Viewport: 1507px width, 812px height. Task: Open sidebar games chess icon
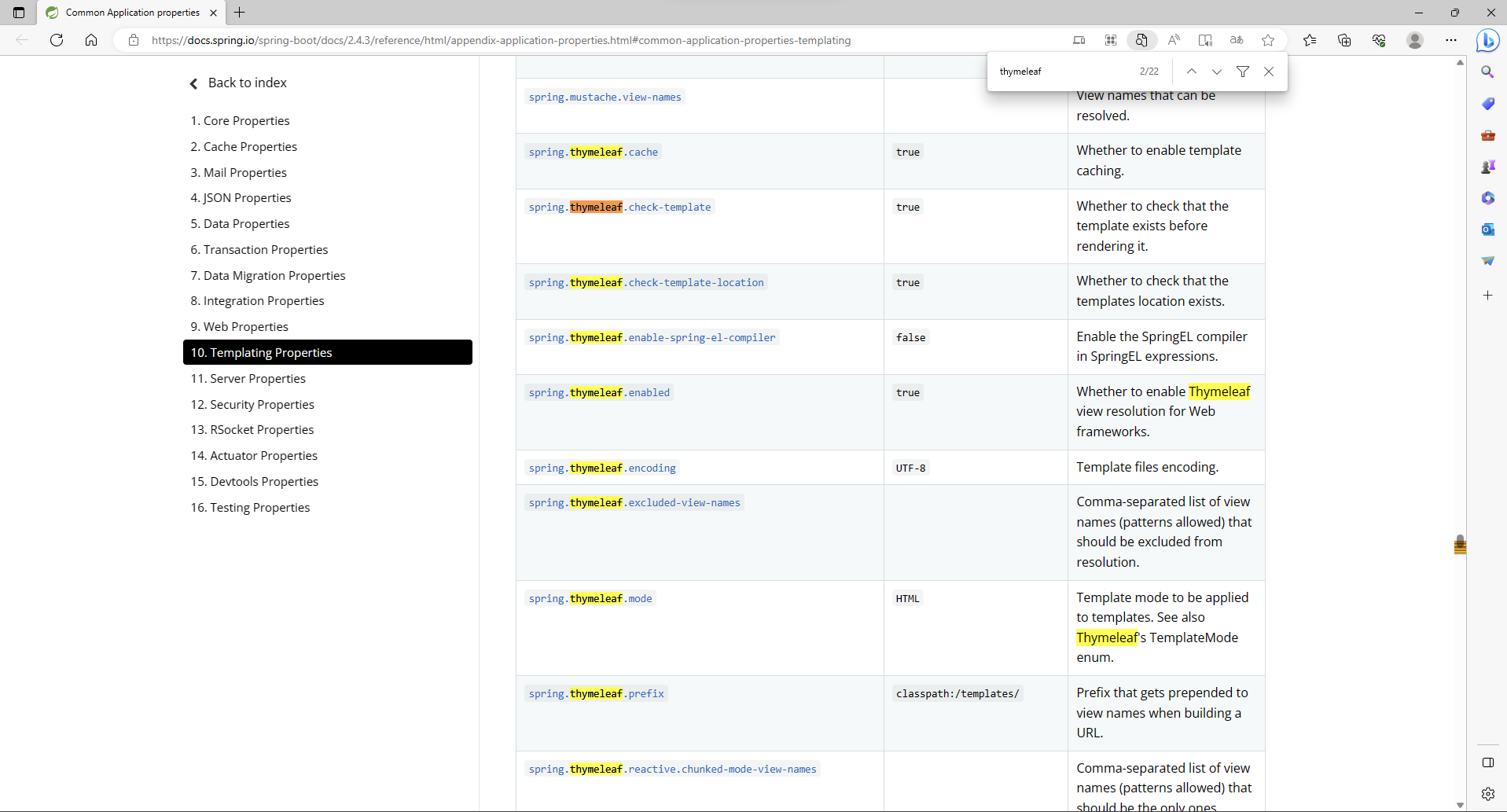1487,167
